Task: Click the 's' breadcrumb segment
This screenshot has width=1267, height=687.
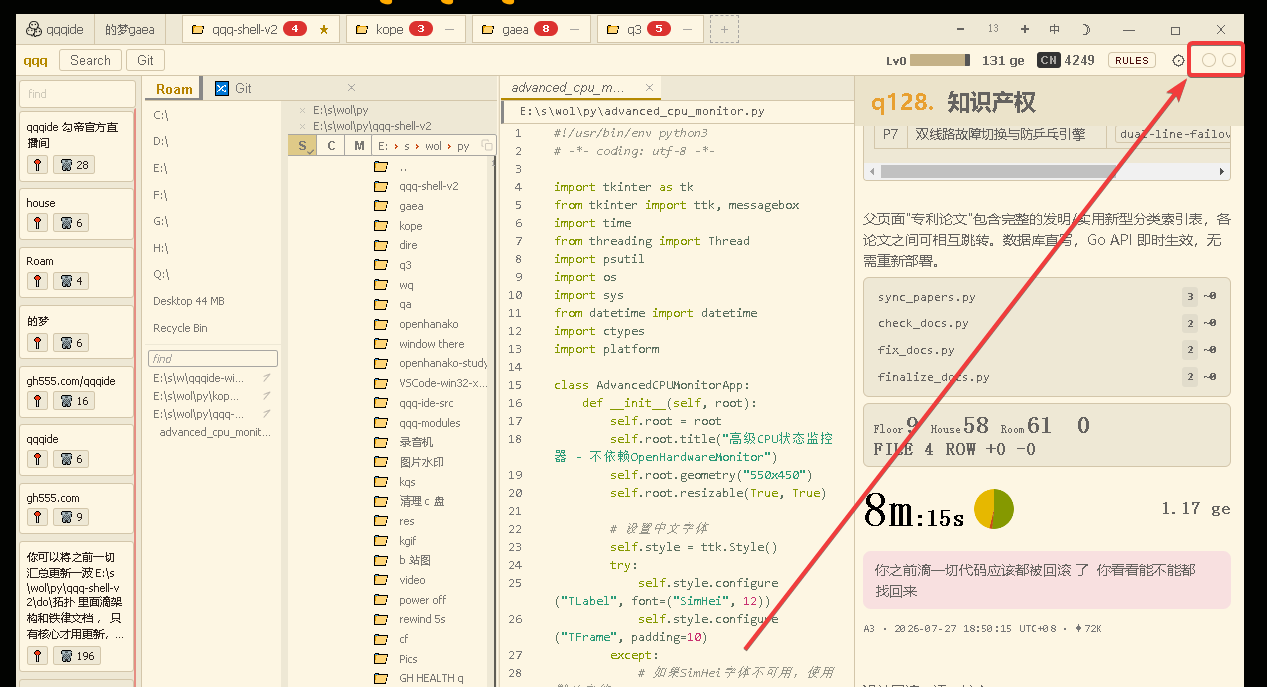Action: click(x=406, y=146)
